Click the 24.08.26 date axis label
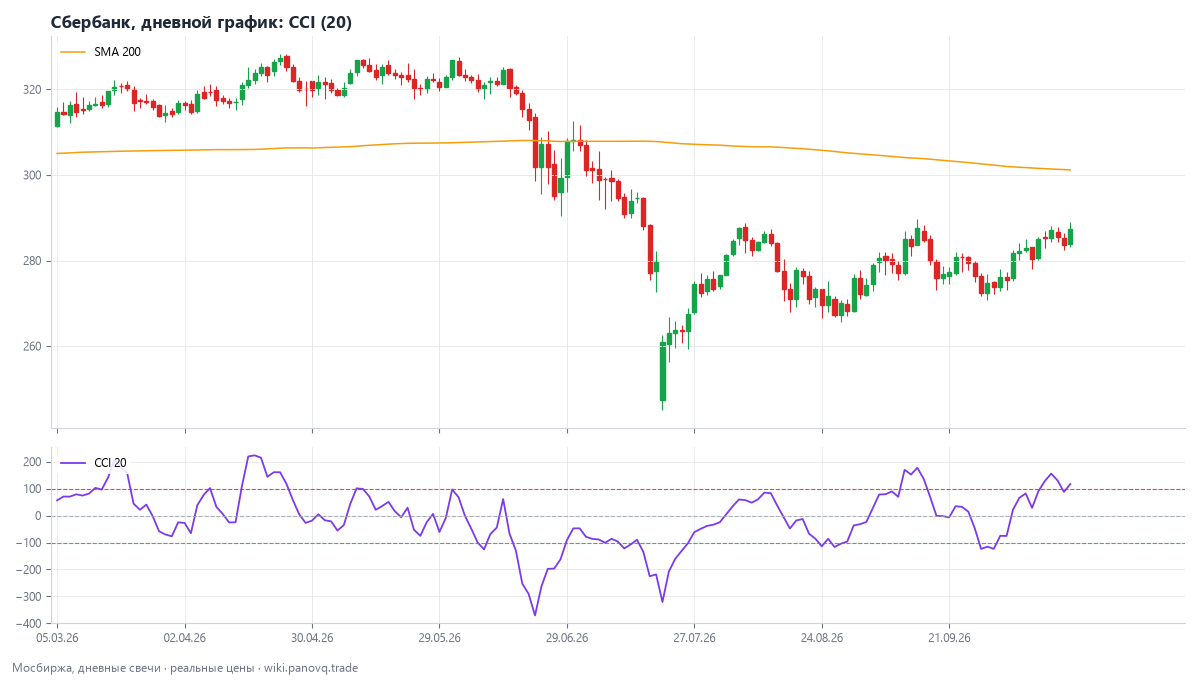Image resolution: width=1200 pixels, height=680 pixels. [x=822, y=637]
